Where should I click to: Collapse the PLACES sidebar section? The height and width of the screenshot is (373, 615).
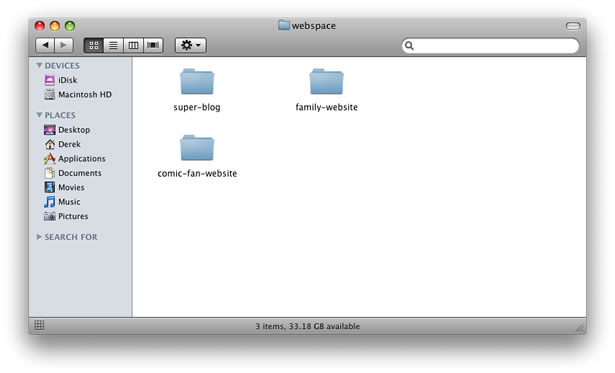pyautogui.click(x=39, y=115)
